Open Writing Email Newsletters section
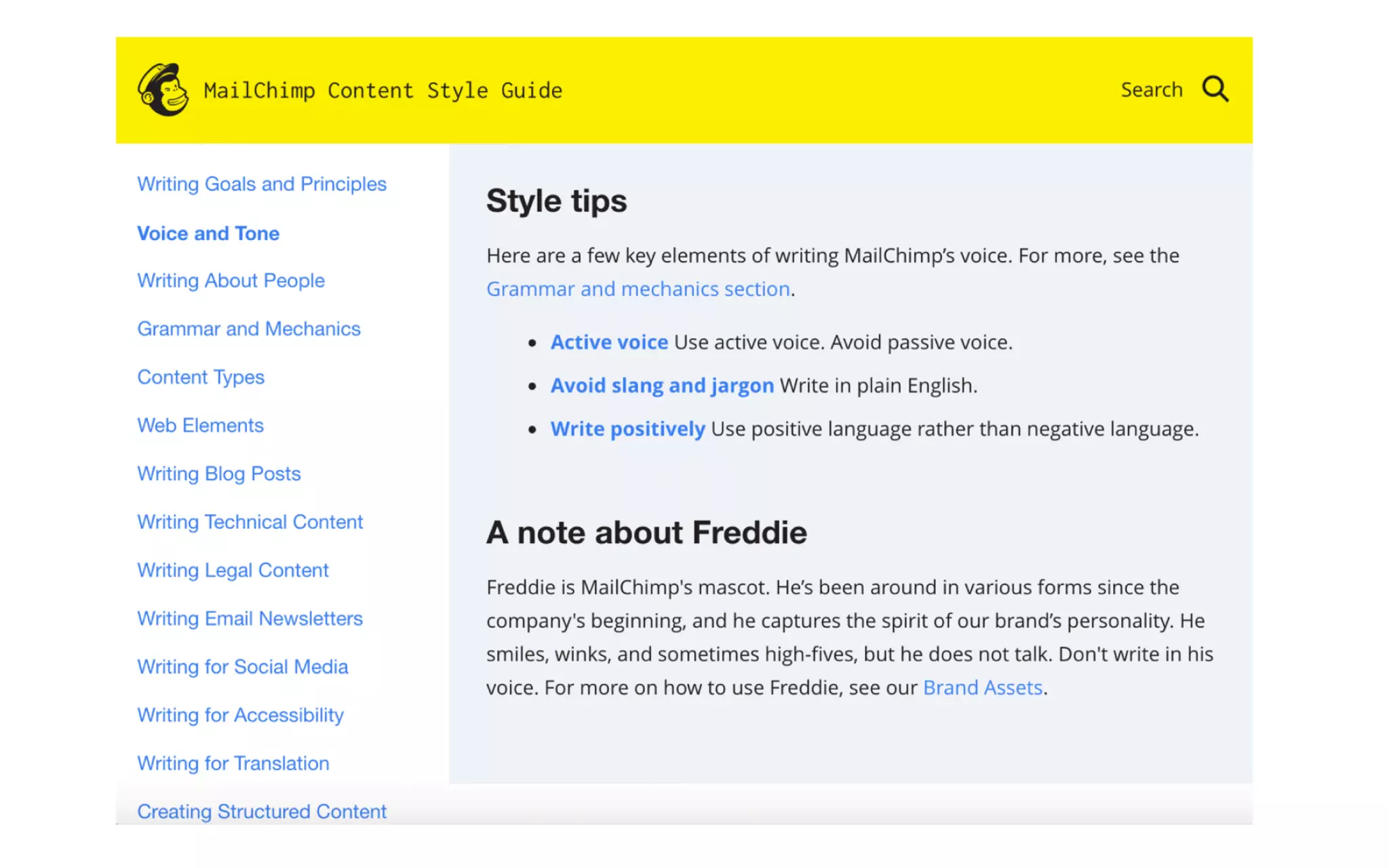Viewport: 1389px width, 868px height. [x=250, y=618]
